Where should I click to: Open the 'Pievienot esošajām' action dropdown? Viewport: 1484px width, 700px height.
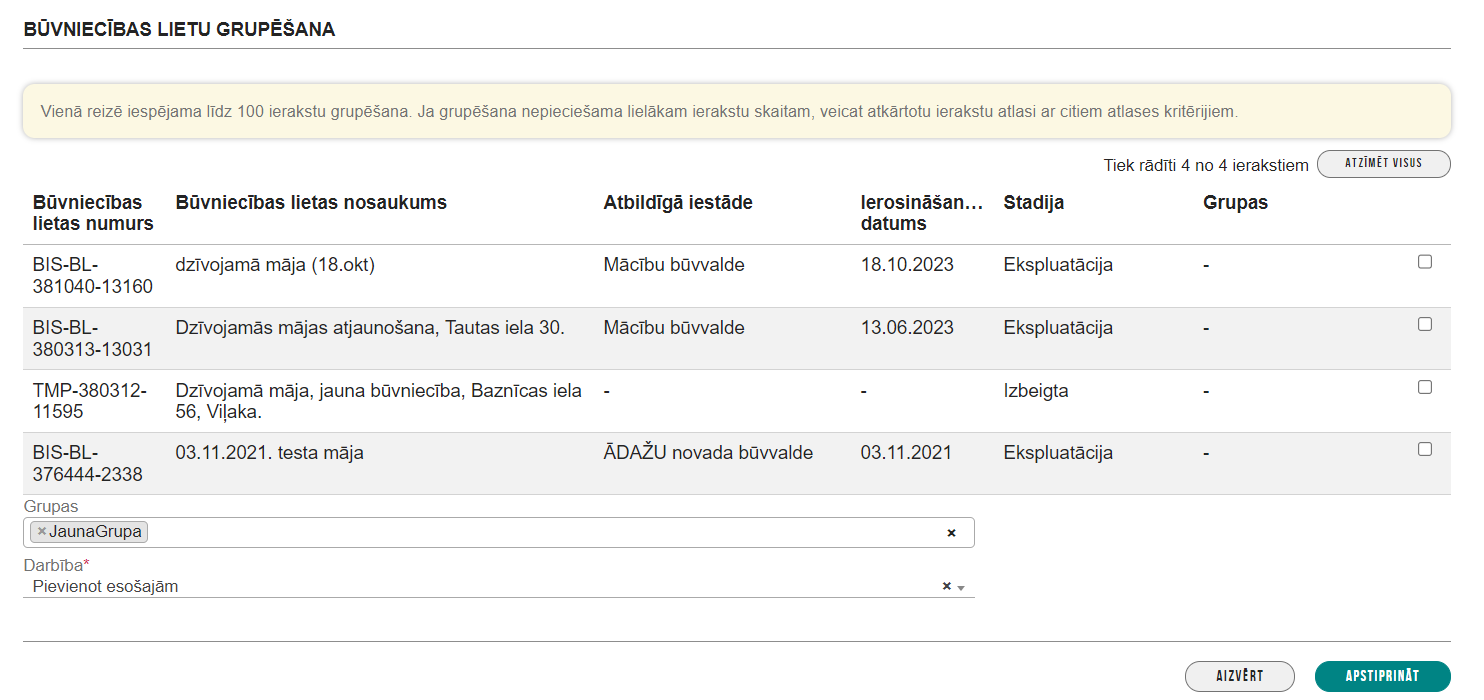480,587
